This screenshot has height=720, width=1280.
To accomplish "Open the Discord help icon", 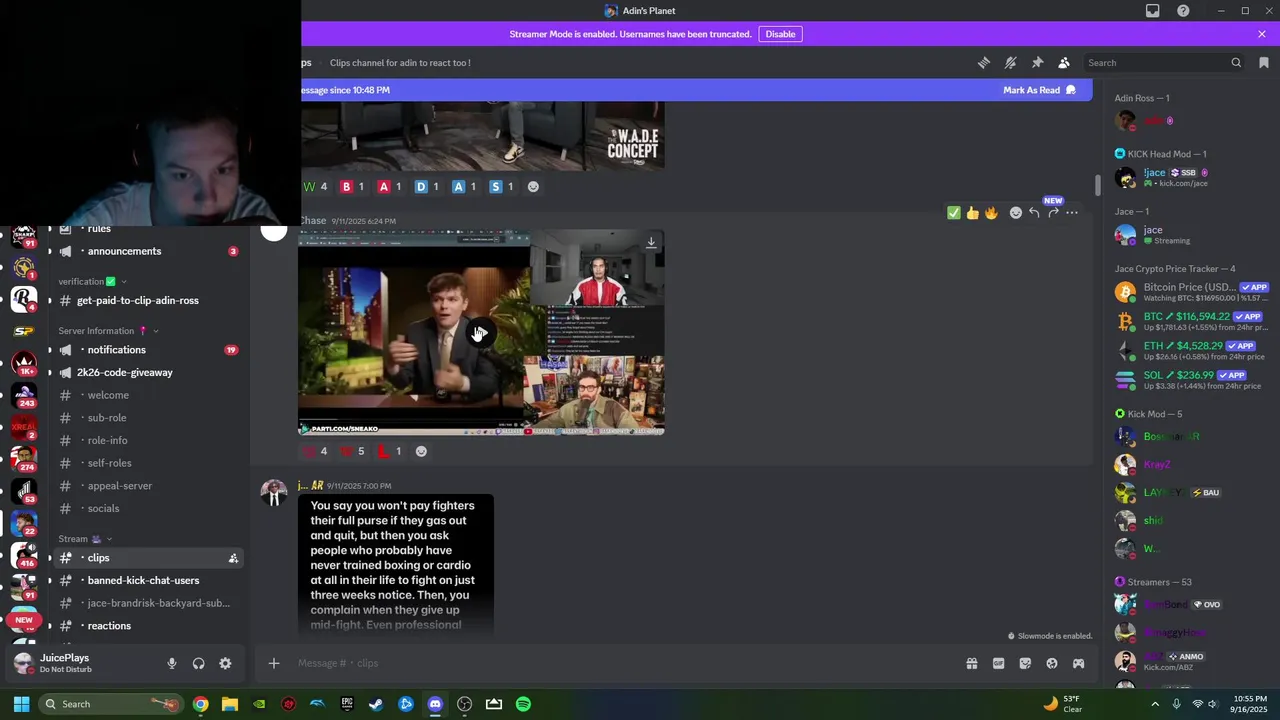I will tap(1183, 11).
